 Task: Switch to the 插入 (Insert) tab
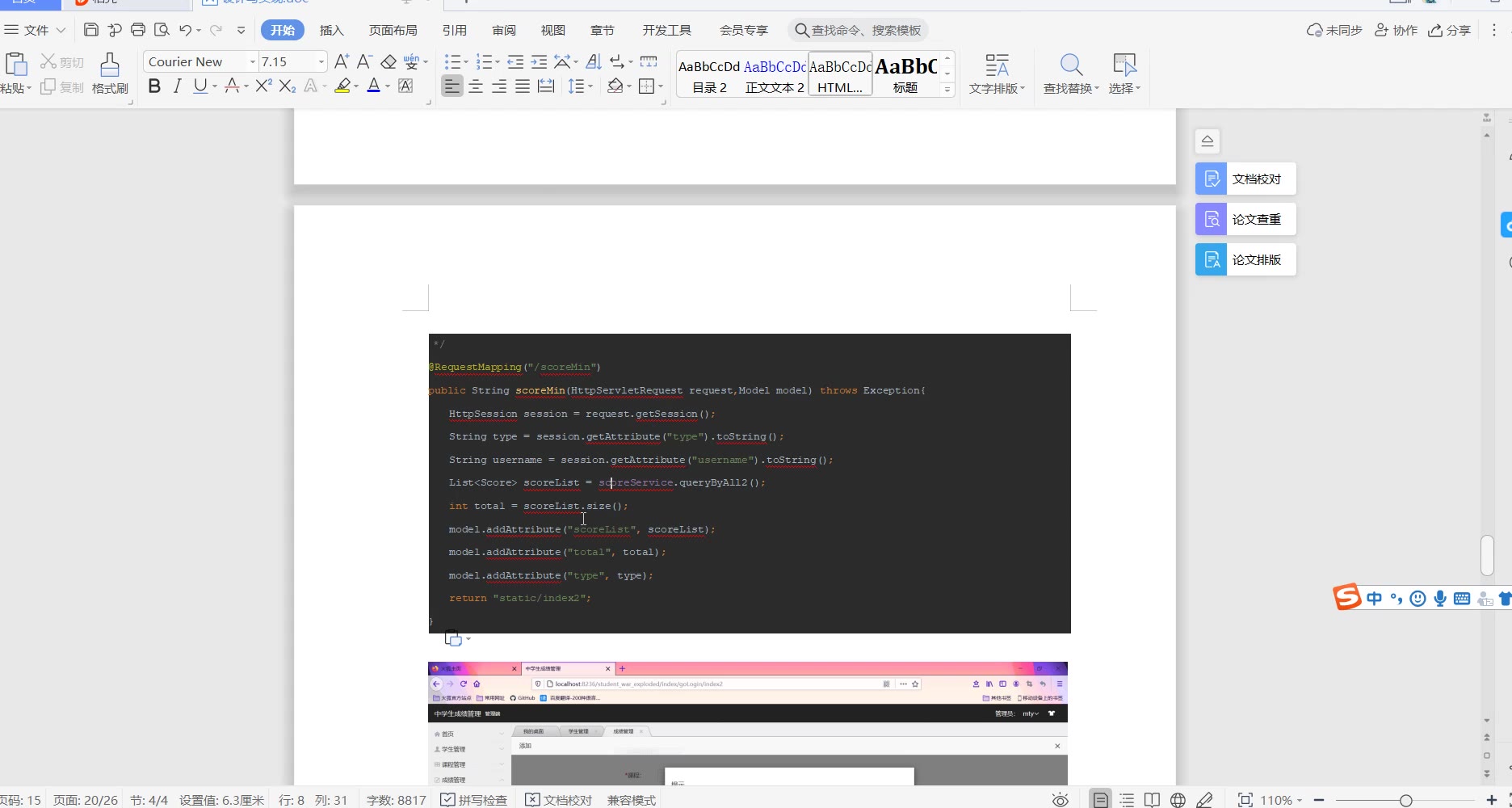point(331,30)
